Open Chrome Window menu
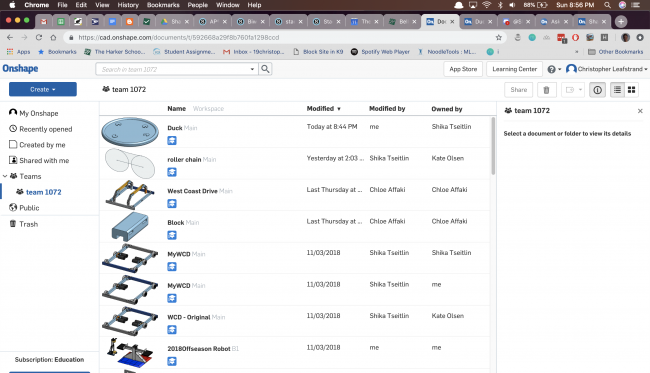Screen dimensions: 650x373 [228, 5]
